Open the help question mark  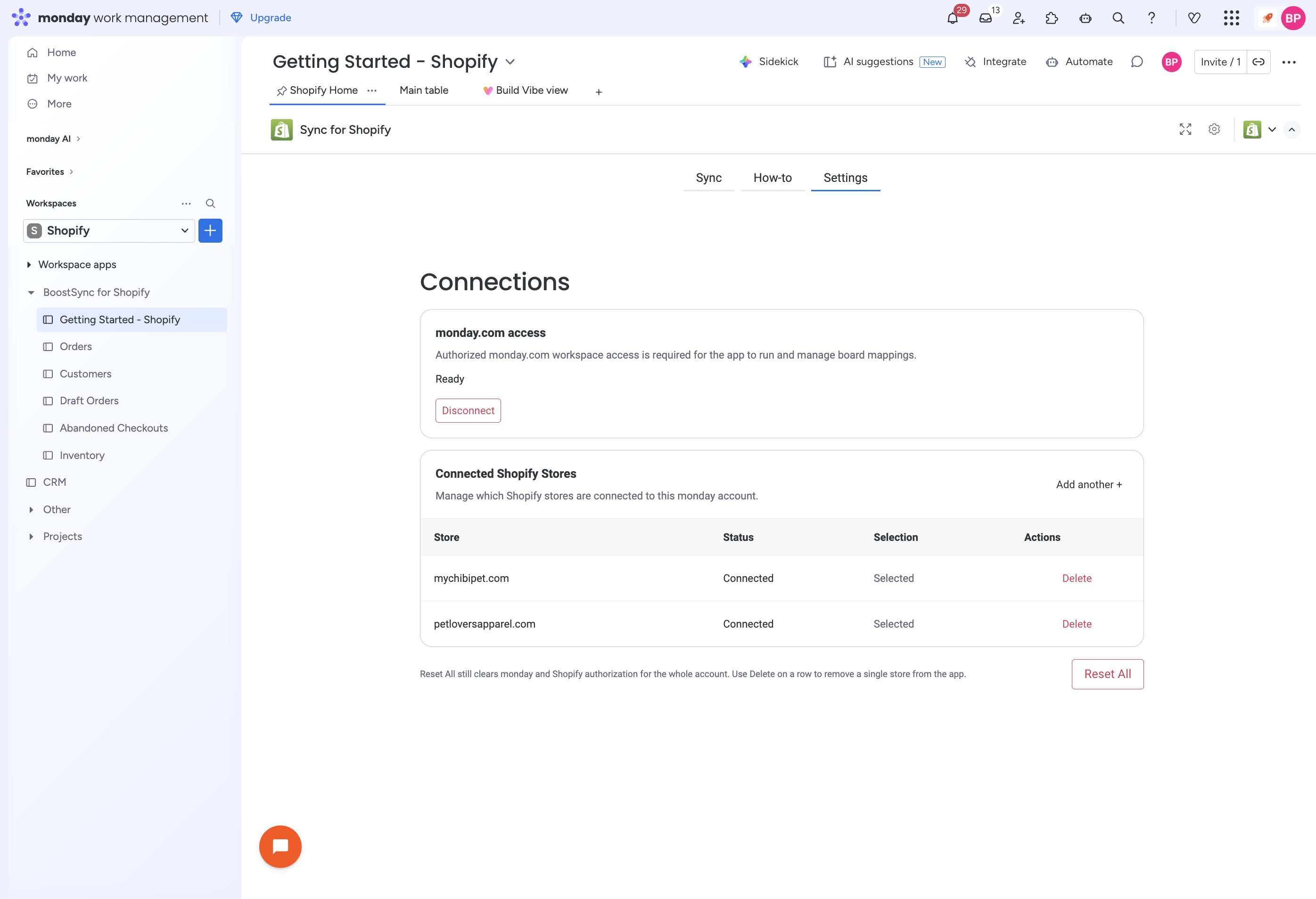1151,18
